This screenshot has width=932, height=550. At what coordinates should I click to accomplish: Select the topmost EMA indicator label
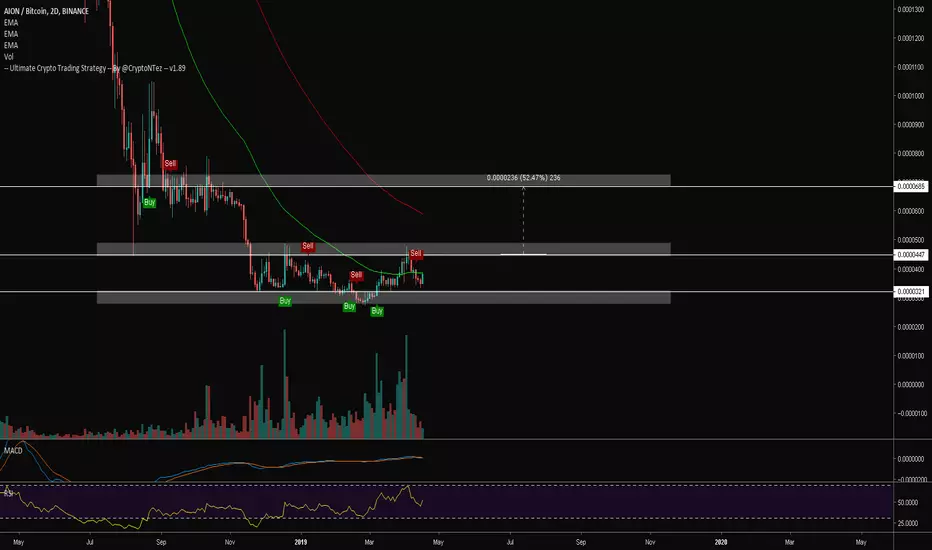(11, 23)
